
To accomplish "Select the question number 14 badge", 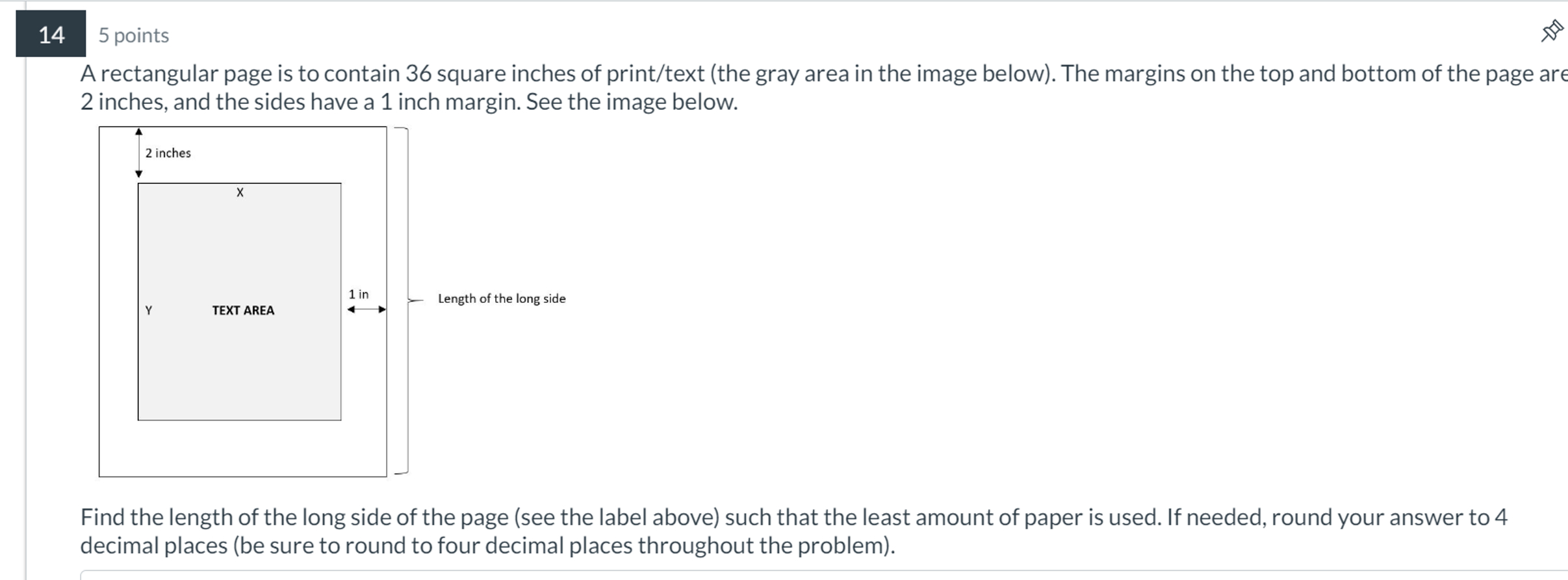I will pos(50,35).
